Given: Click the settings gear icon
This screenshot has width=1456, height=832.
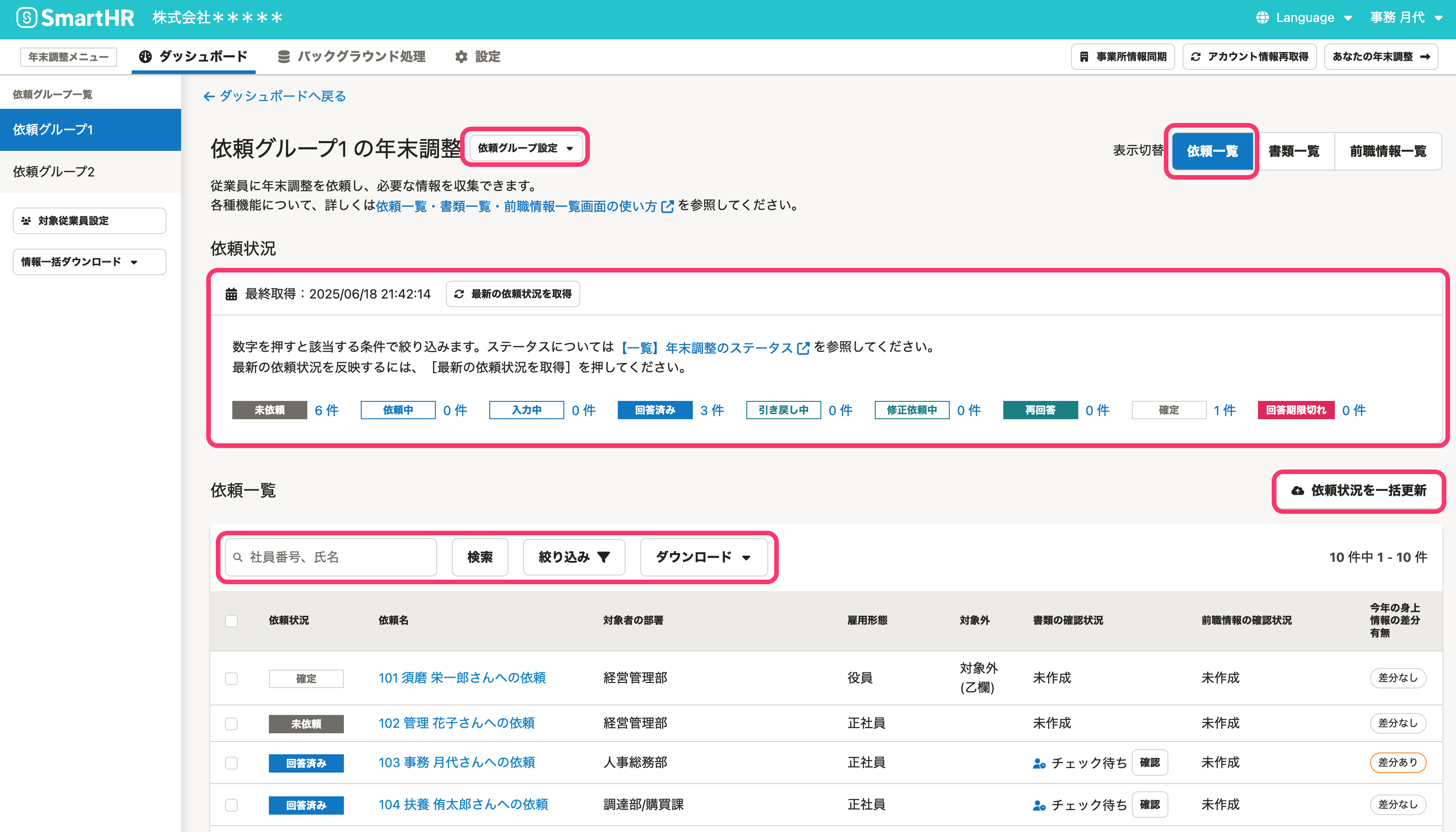Looking at the screenshot, I should pyautogui.click(x=461, y=57).
